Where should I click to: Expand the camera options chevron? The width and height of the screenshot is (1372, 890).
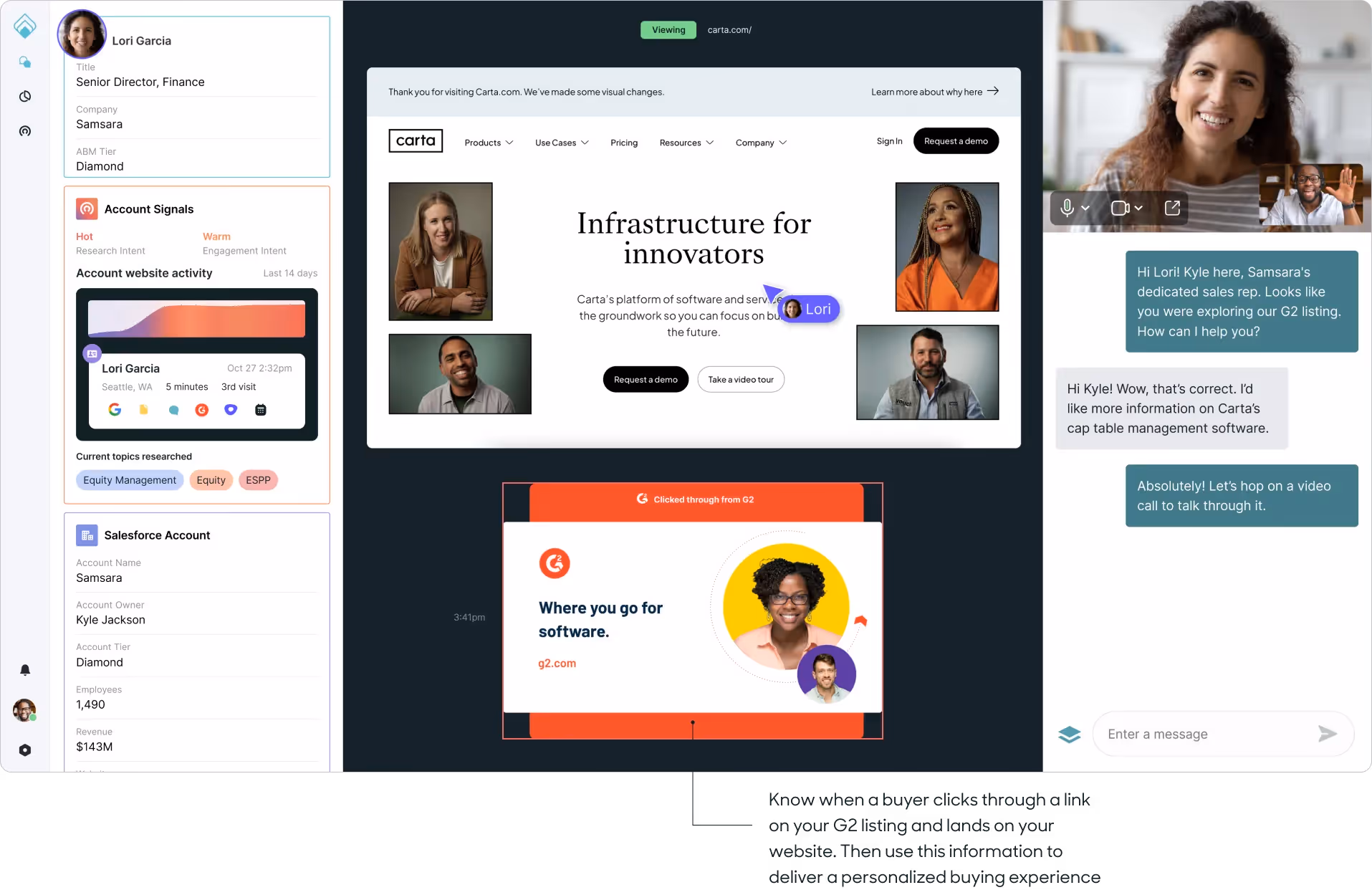(x=1138, y=208)
